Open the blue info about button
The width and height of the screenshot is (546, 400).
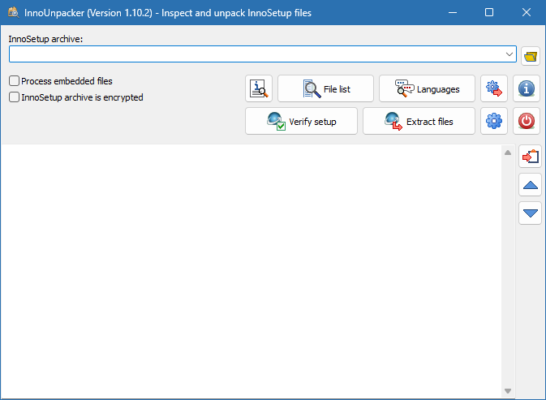(526, 88)
